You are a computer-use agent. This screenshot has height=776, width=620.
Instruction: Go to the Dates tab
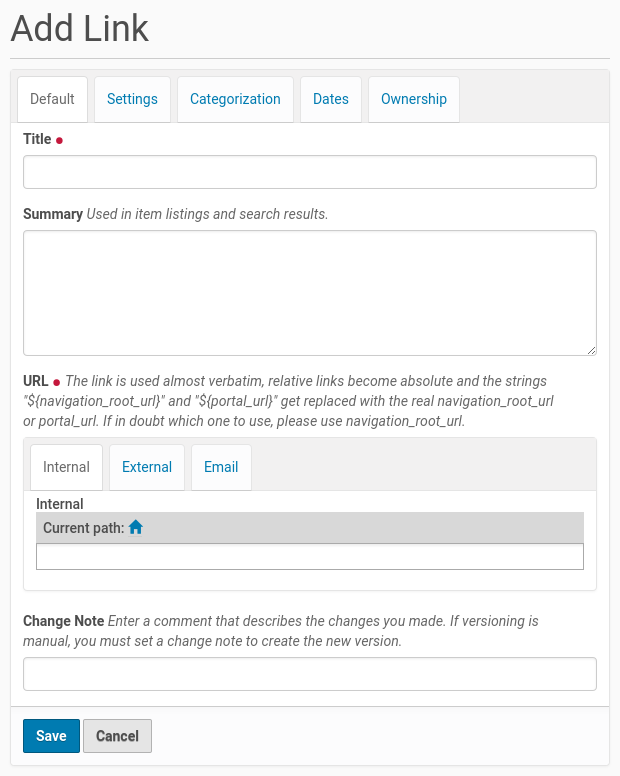[x=331, y=99]
